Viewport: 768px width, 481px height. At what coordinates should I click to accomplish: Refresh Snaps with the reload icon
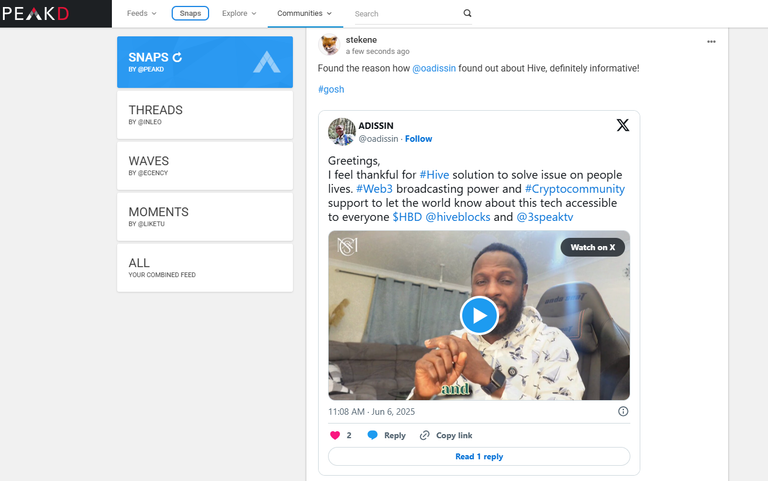[177, 57]
